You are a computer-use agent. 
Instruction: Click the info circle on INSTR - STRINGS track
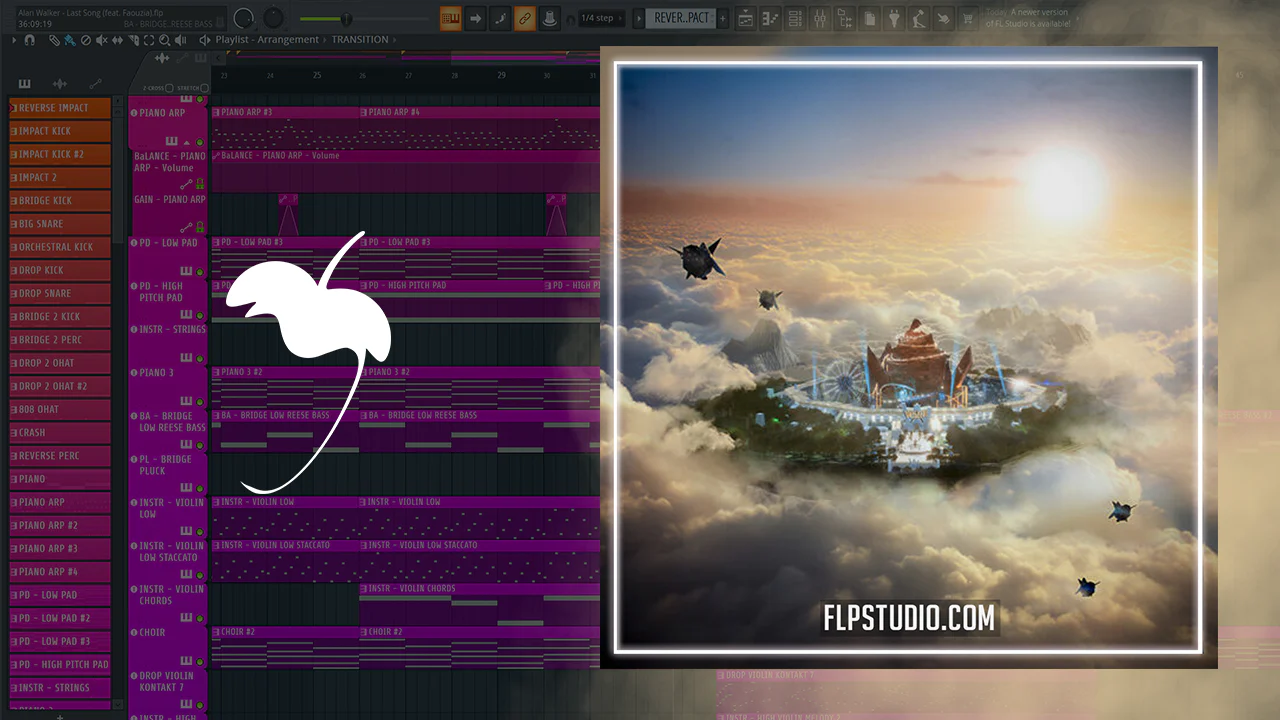coord(134,329)
